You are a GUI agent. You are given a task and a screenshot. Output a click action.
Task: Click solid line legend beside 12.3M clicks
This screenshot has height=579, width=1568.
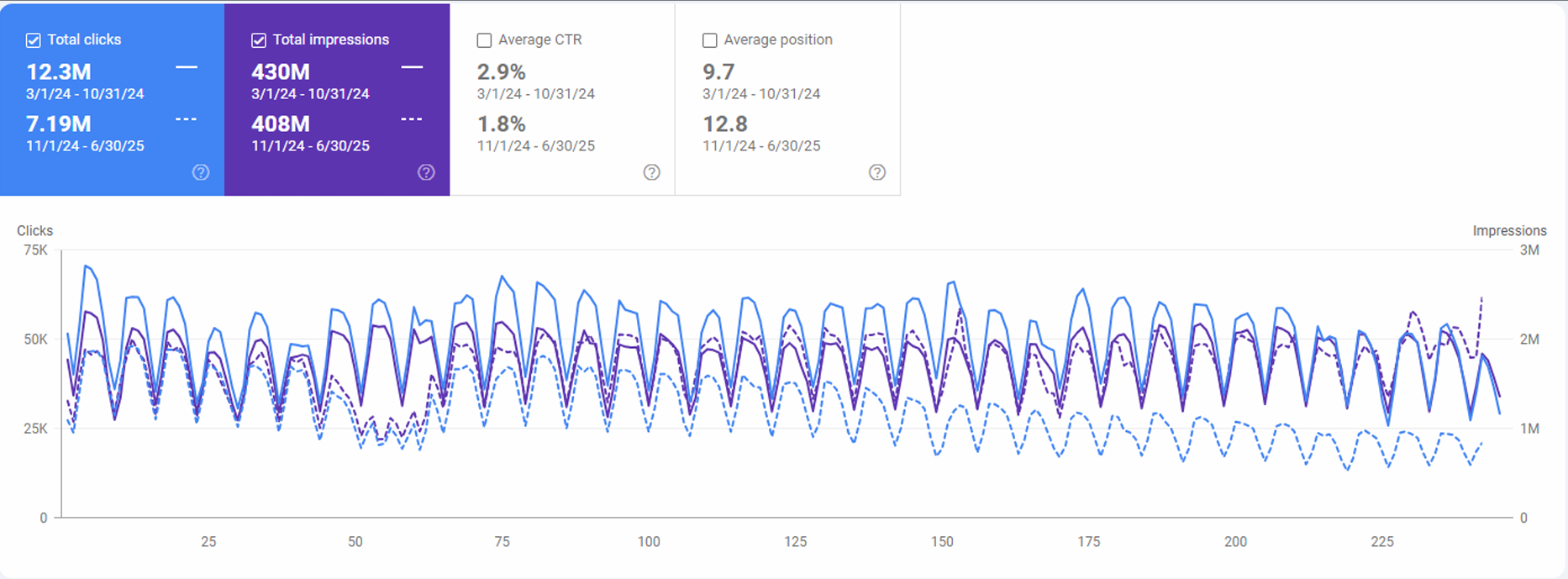click(x=187, y=67)
